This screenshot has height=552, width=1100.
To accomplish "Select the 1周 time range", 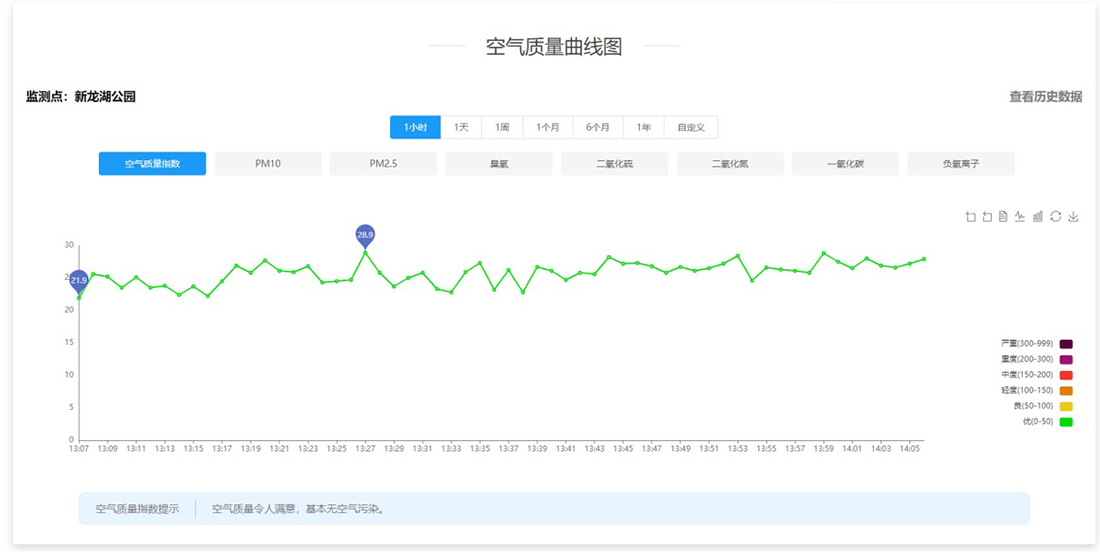I will click(x=502, y=128).
